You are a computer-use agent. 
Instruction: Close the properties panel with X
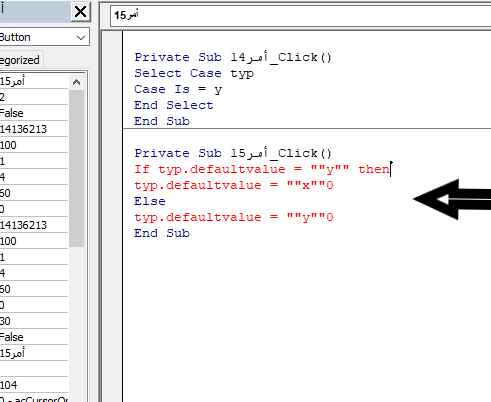point(80,12)
